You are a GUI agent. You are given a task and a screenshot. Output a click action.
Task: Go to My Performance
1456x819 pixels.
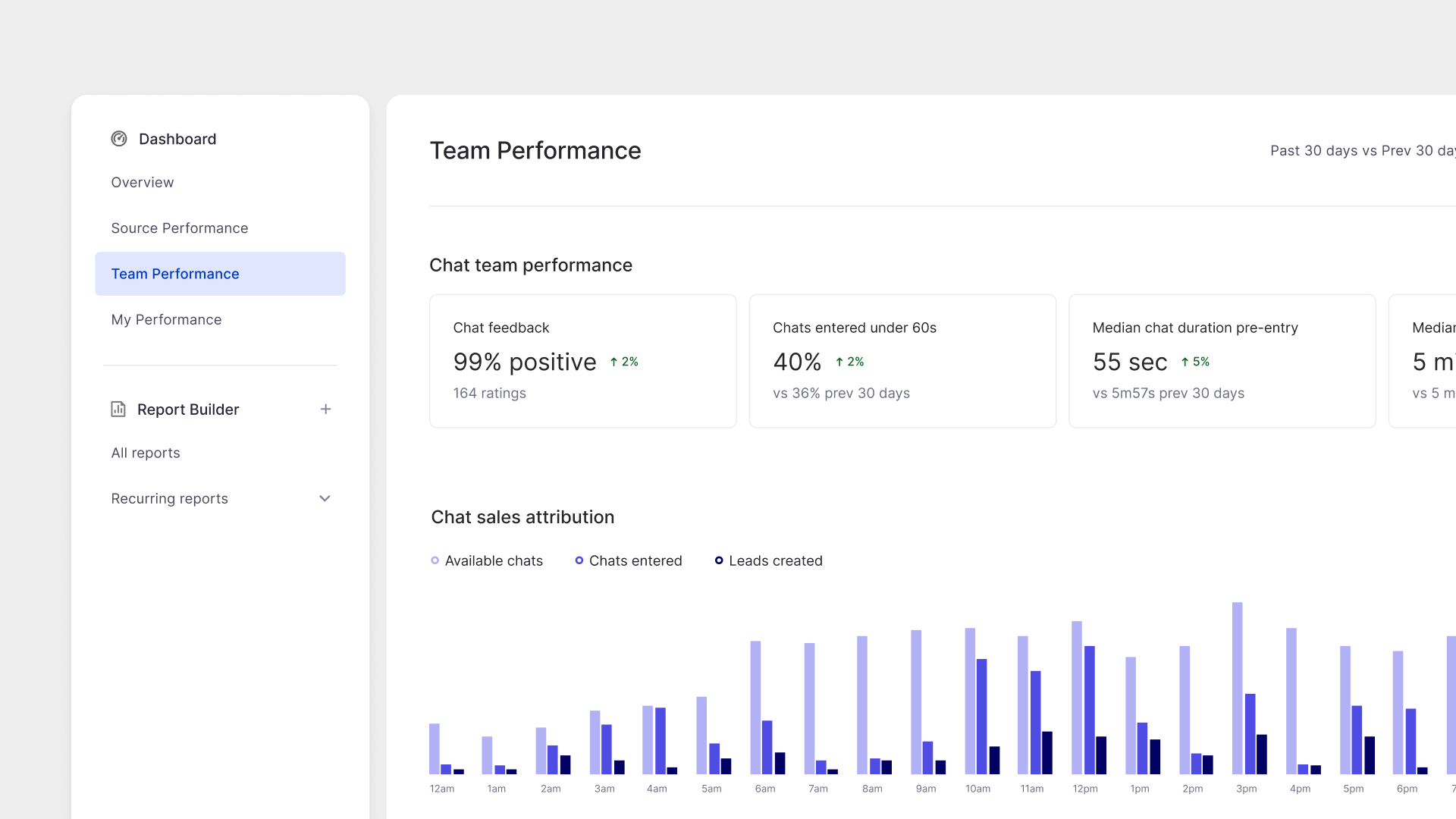pyautogui.click(x=166, y=320)
